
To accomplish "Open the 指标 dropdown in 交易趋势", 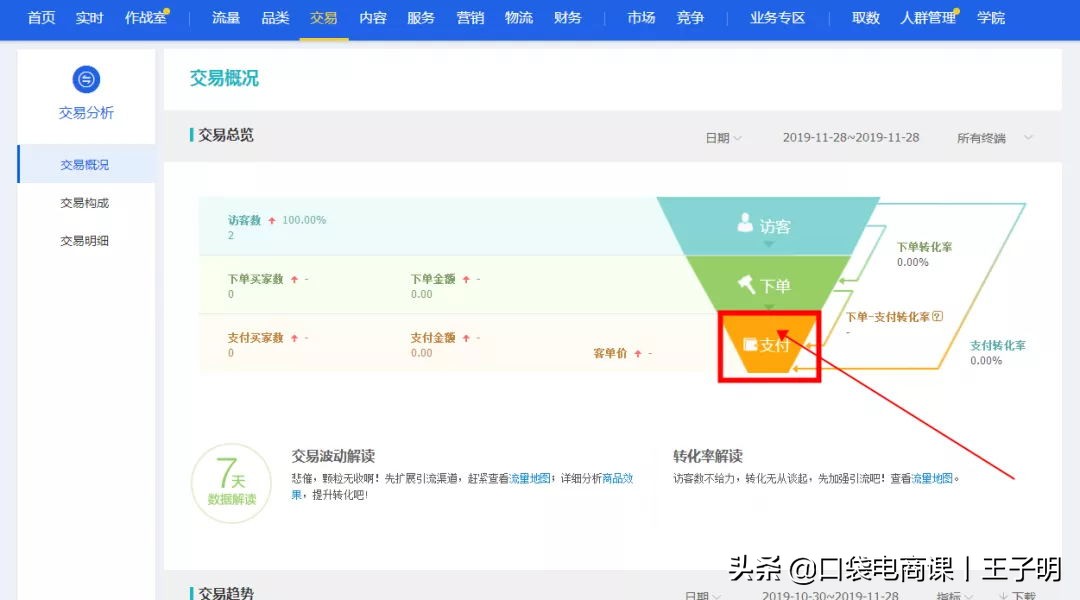I will 954,595.
